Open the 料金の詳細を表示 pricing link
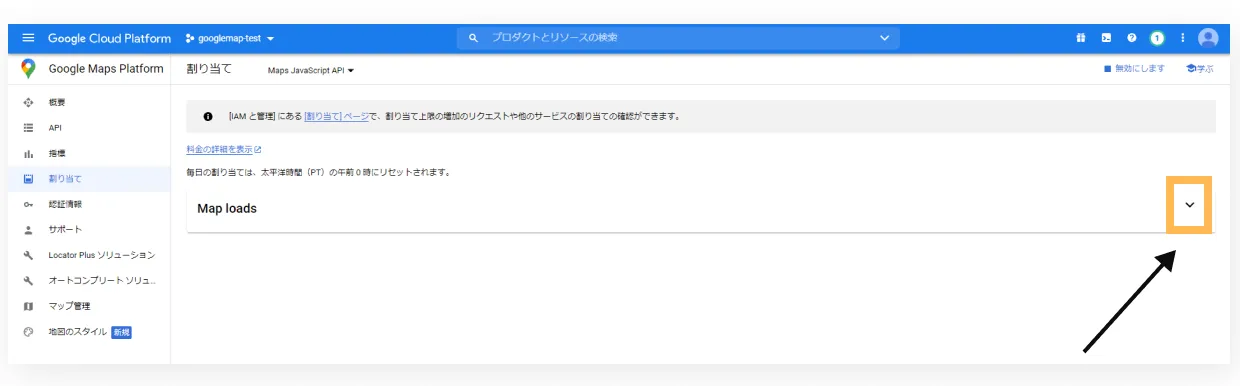 (224, 149)
